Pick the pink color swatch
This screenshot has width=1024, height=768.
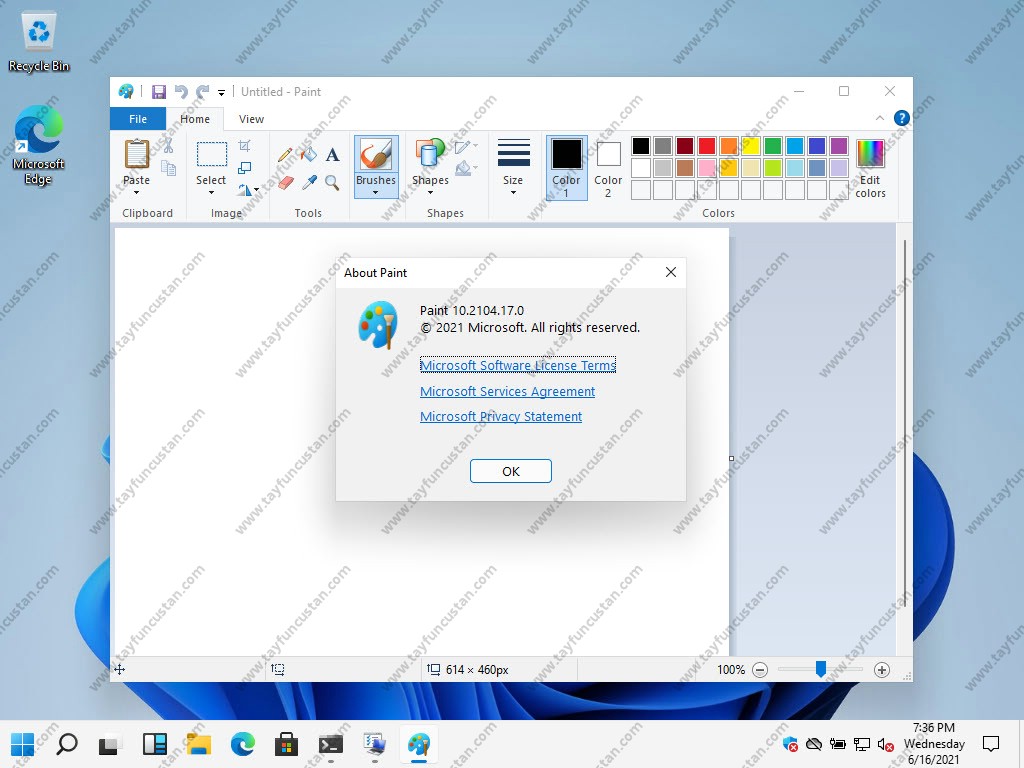(x=707, y=168)
